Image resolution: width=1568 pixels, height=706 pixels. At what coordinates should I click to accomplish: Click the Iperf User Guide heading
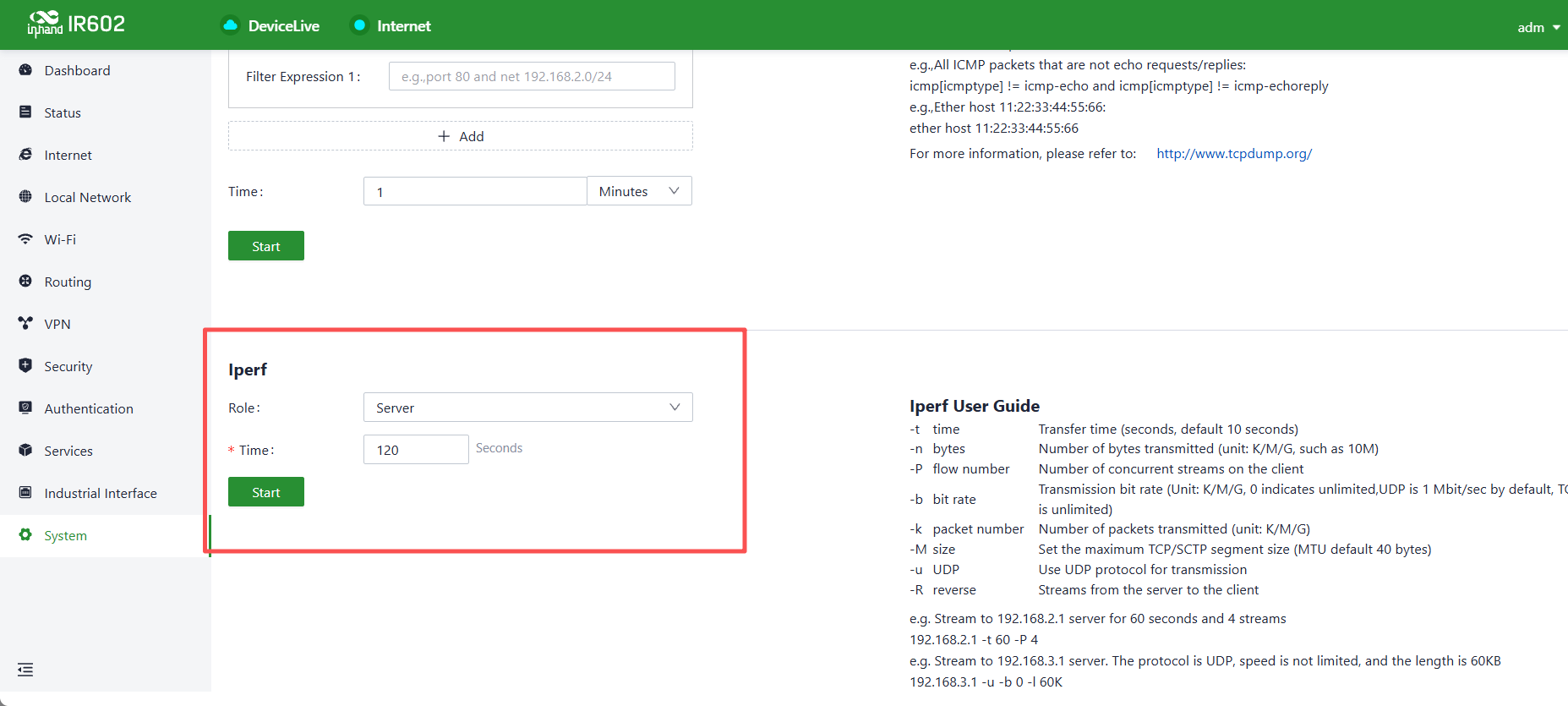(x=975, y=406)
